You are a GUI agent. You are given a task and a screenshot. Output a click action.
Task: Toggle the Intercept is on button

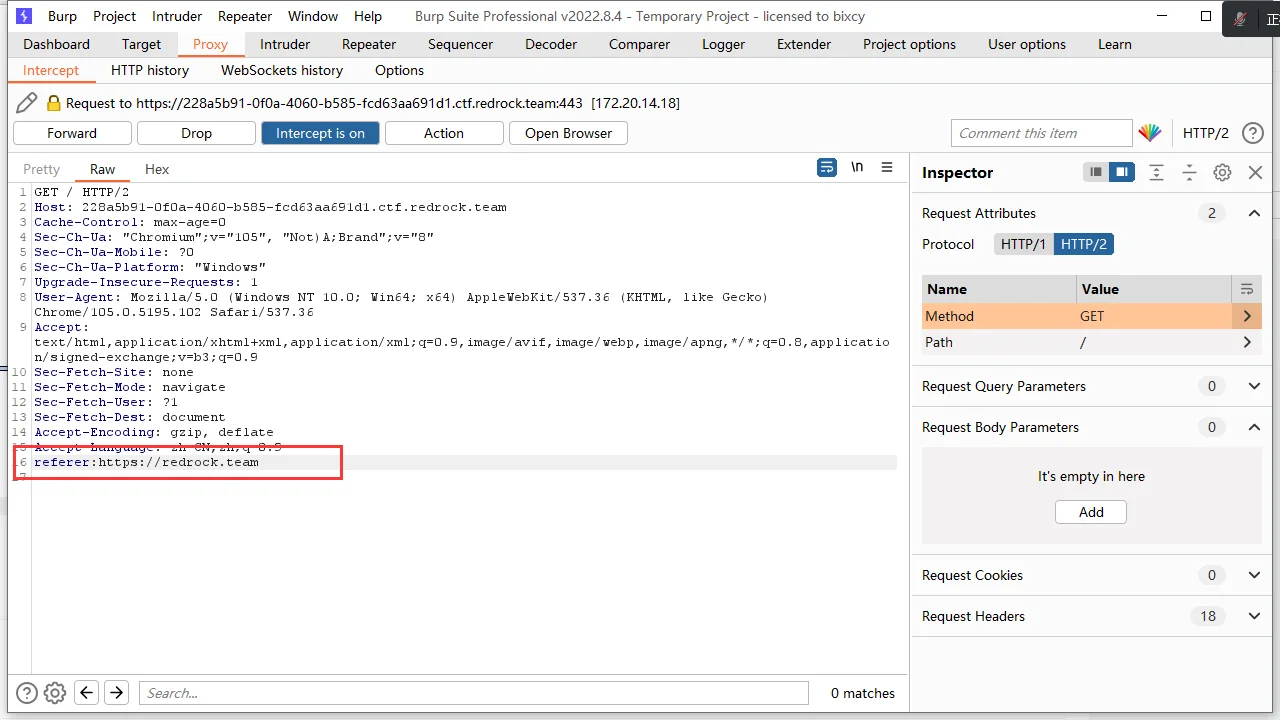point(320,133)
